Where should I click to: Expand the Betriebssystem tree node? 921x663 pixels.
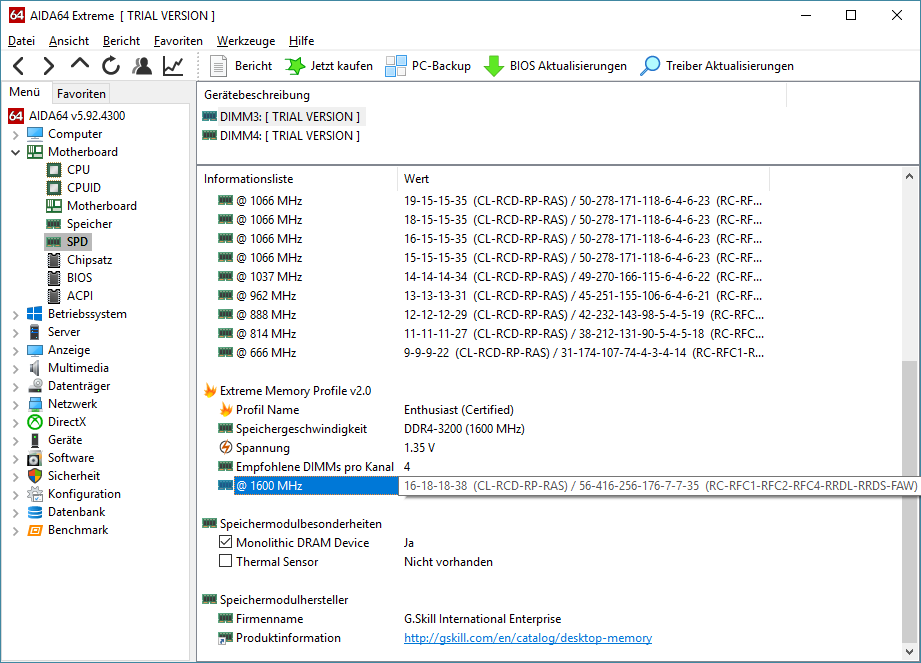coord(16,315)
